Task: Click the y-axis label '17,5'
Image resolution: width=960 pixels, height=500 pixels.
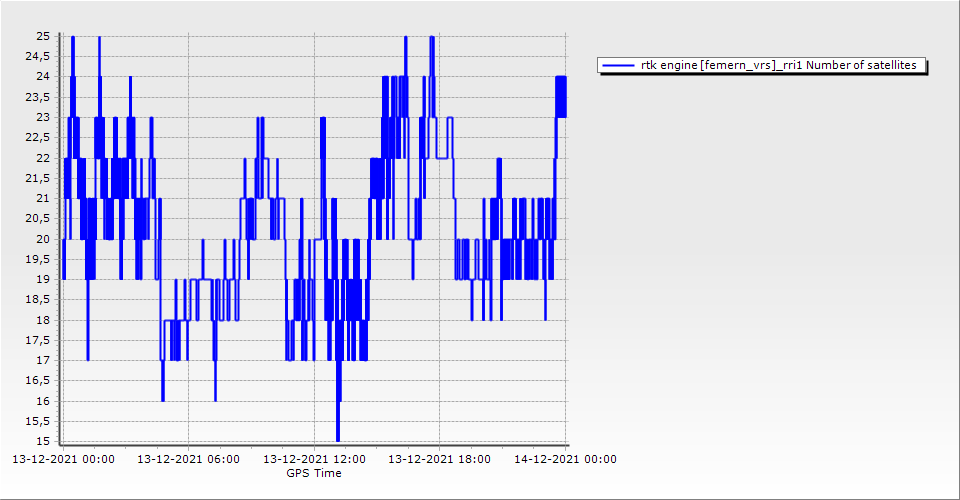Action: tap(38, 340)
